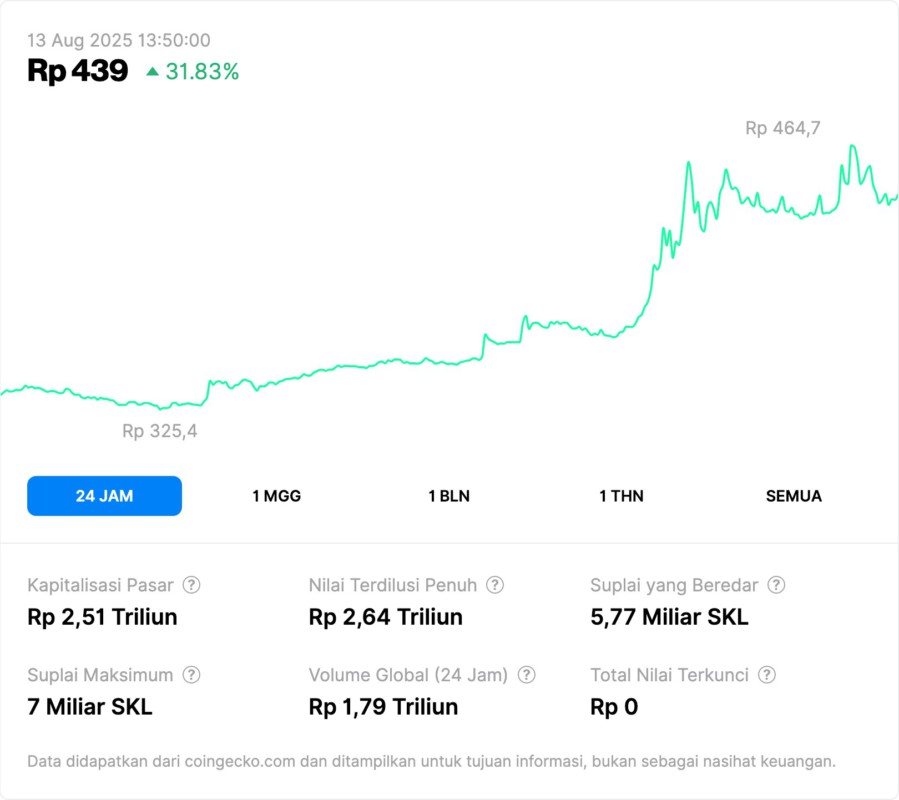The height and width of the screenshot is (800, 899).
Task: Click question mark beside Suplai Maksimum
Action: point(191,675)
